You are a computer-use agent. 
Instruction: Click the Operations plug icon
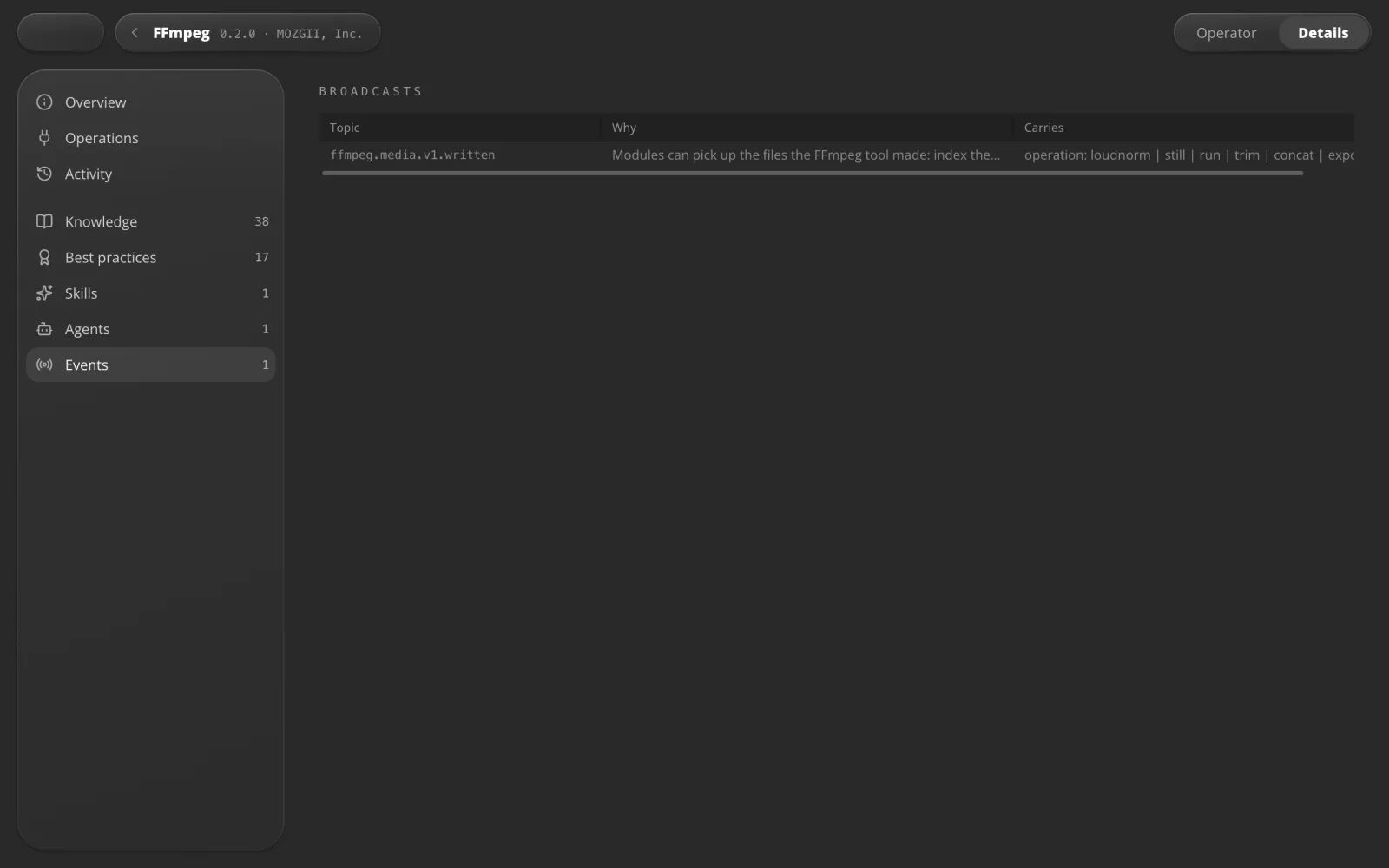[x=44, y=138]
